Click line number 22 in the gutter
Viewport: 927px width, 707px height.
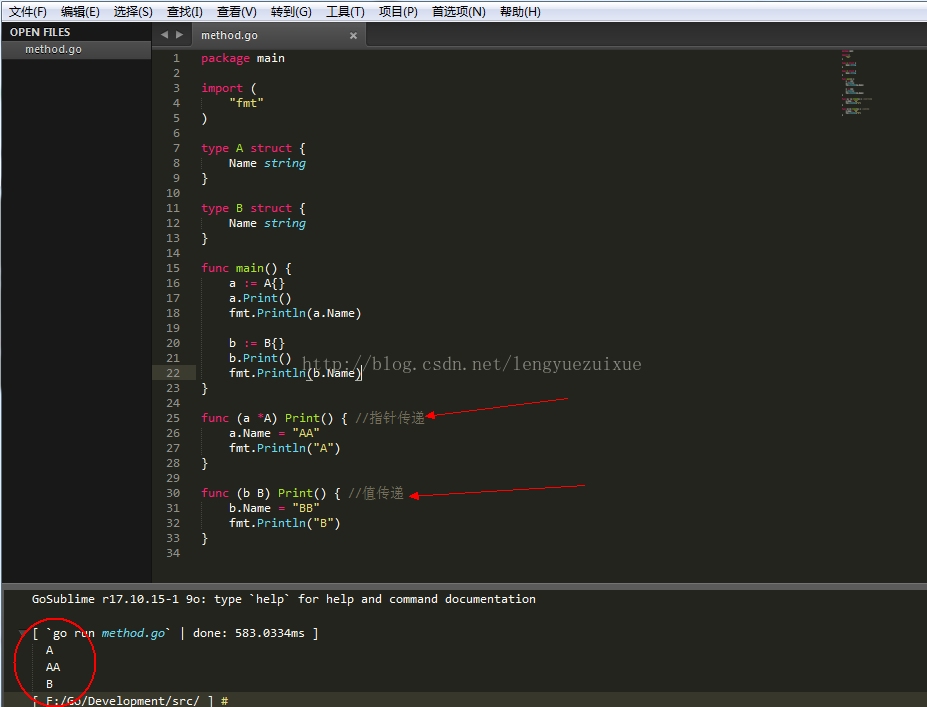coord(173,373)
